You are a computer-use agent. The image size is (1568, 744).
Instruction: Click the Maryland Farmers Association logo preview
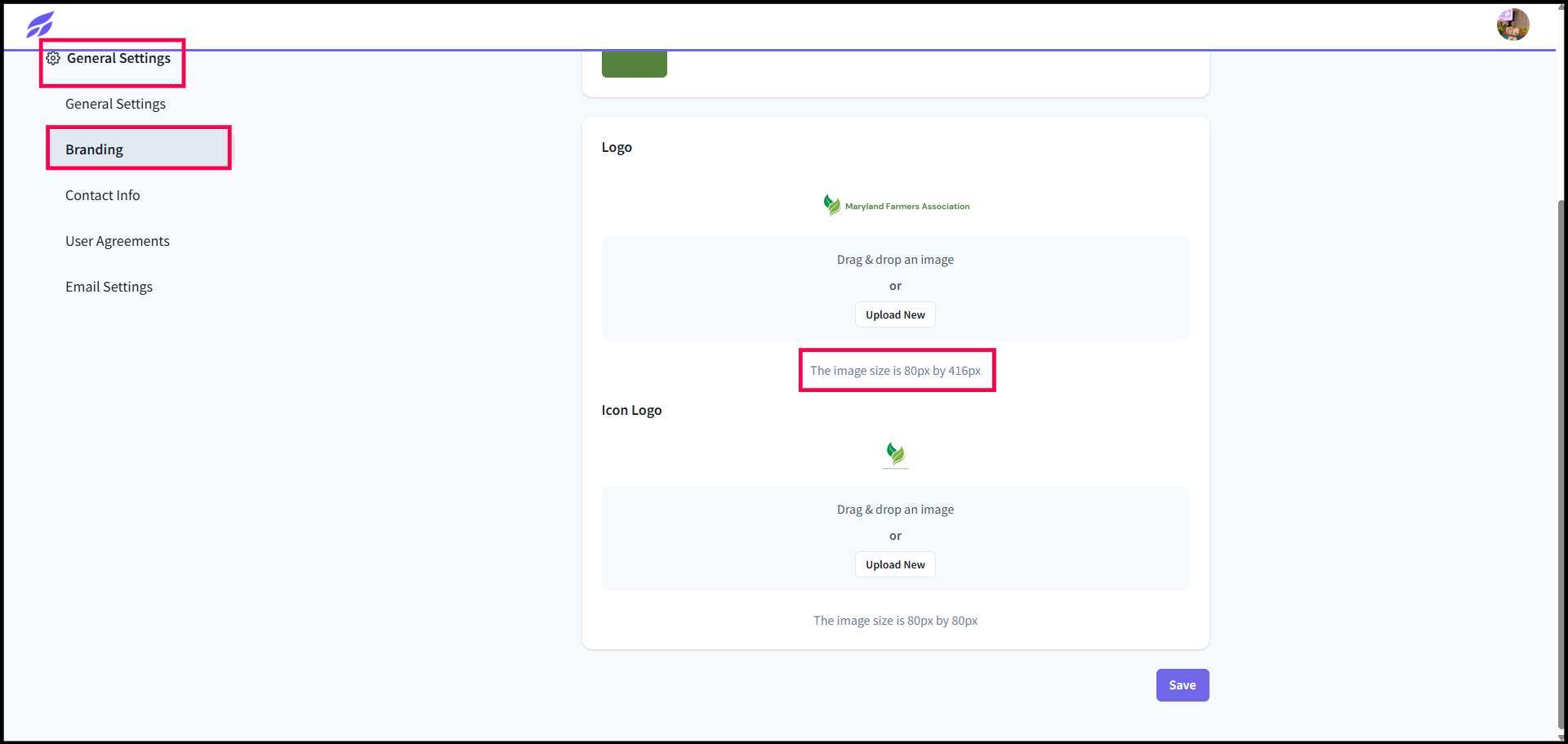click(x=896, y=205)
